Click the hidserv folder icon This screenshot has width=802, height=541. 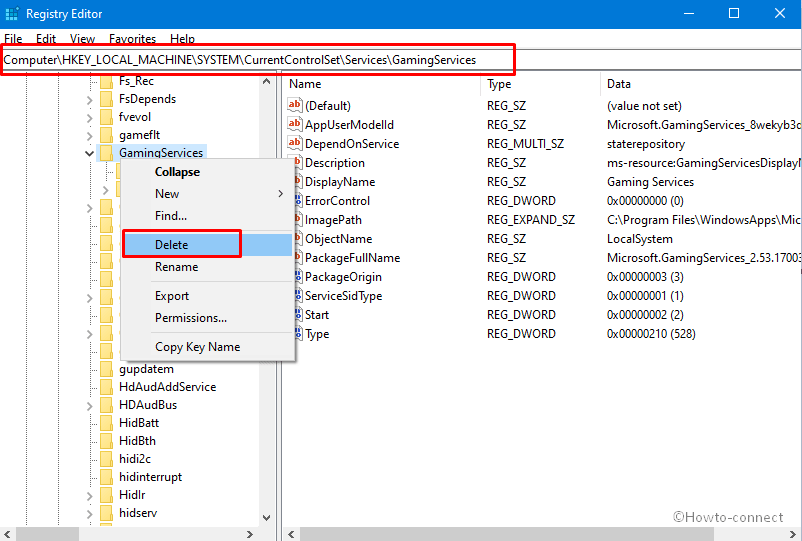point(106,513)
